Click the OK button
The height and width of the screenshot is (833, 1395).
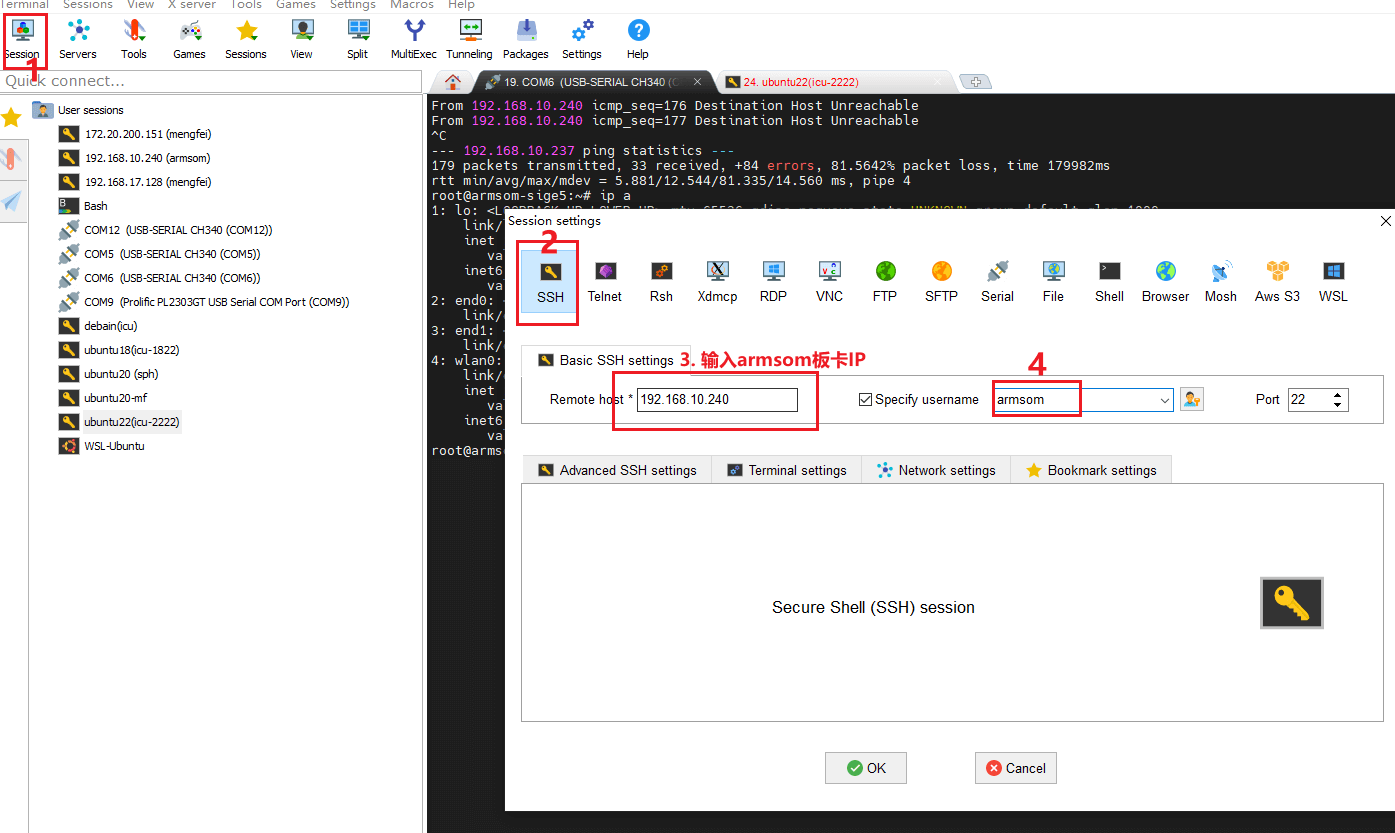(865, 768)
